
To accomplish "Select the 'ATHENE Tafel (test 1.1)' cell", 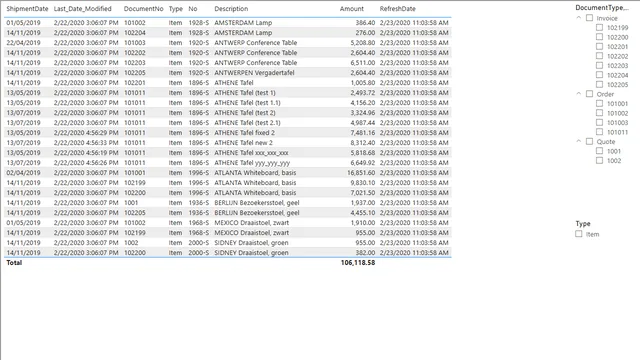I will pyautogui.click(x=247, y=102).
